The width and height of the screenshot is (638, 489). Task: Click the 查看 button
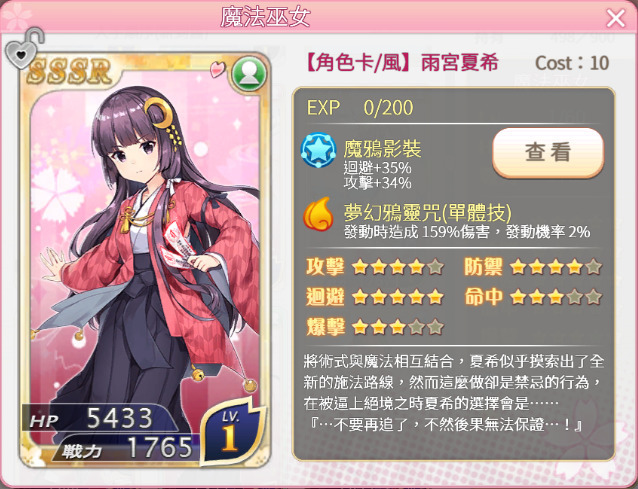pyautogui.click(x=548, y=153)
